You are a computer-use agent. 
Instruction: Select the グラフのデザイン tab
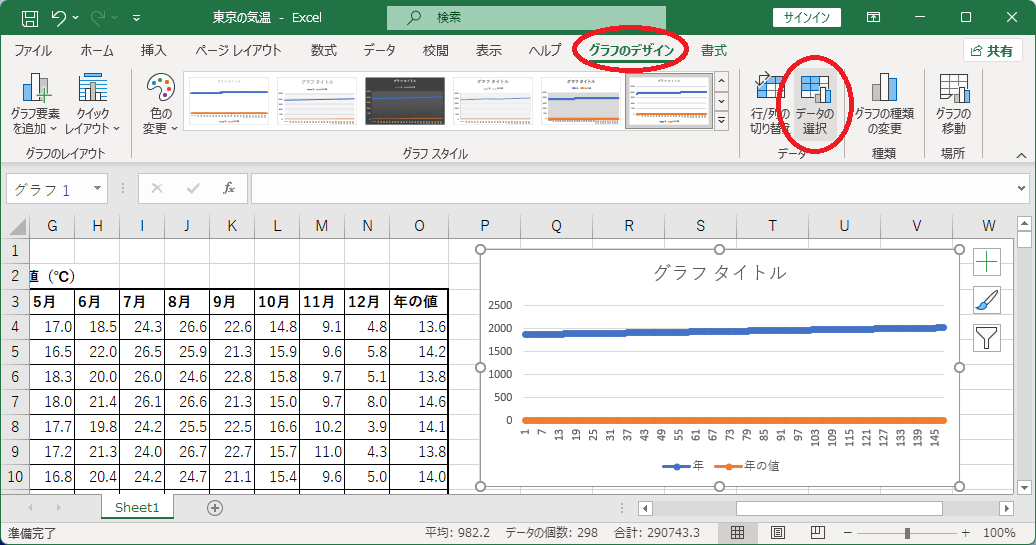pos(631,51)
